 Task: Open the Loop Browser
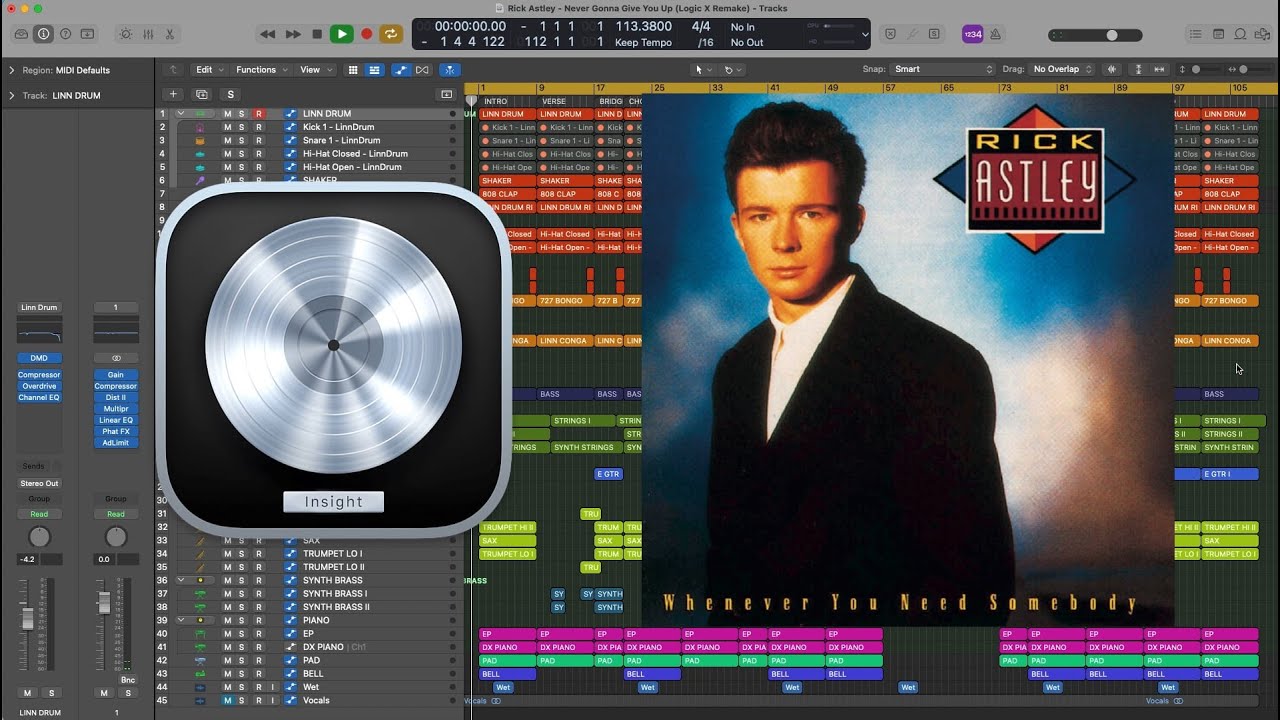point(1240,34)
